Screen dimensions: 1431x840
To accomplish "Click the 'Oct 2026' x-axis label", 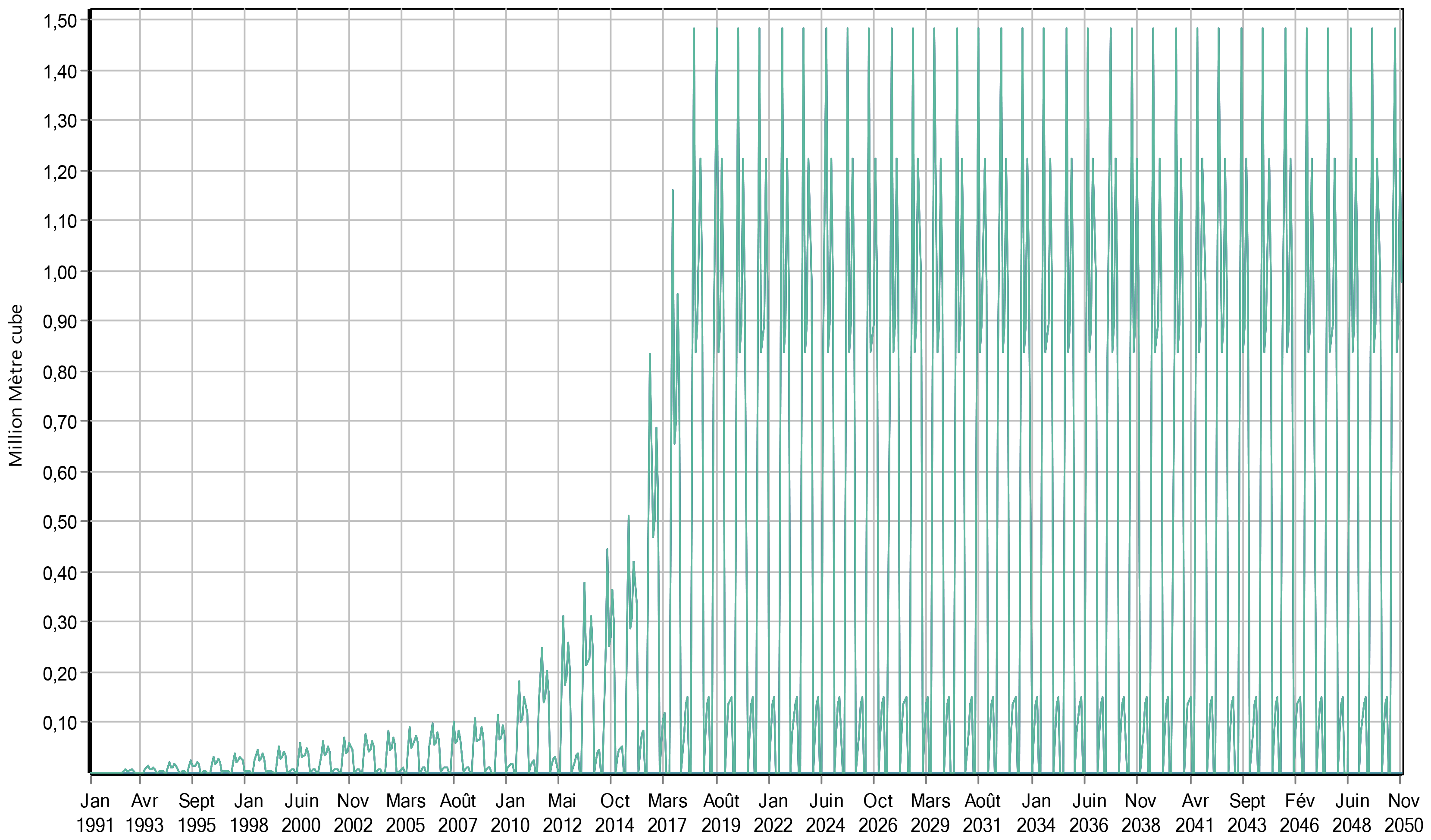I will (878, 813).
